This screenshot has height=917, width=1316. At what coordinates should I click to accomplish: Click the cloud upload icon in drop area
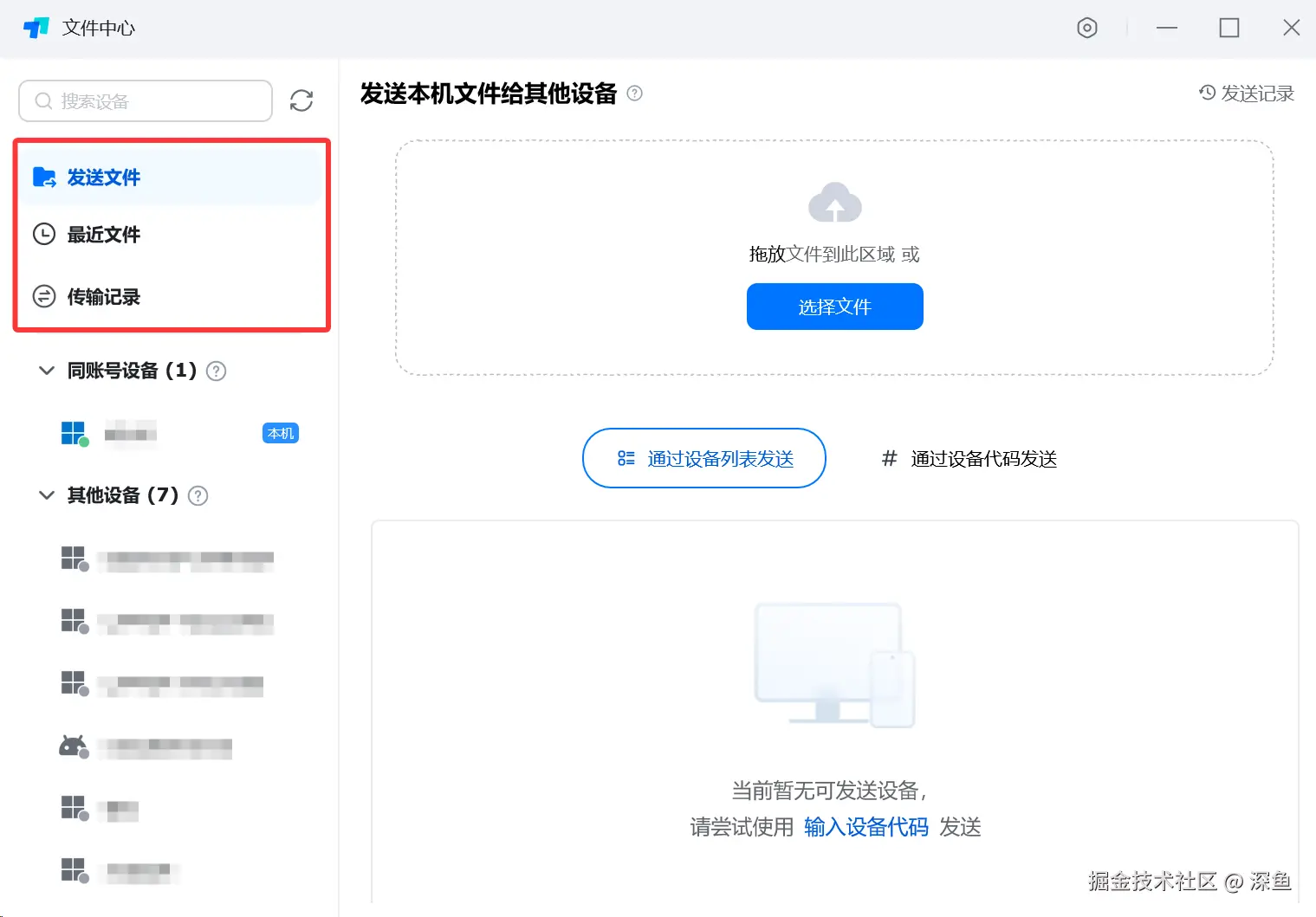(835, 203)
